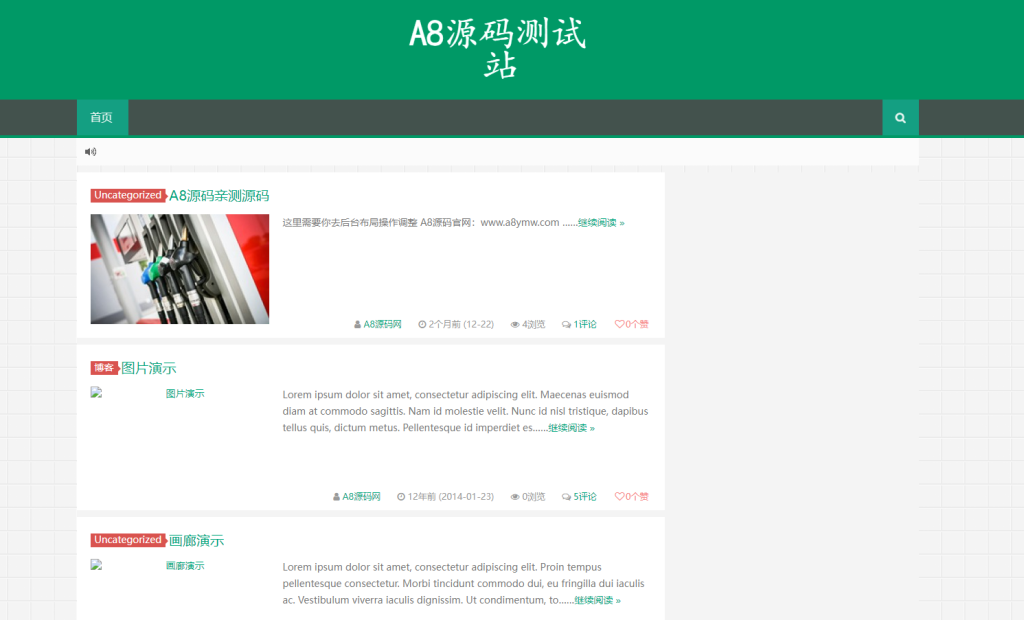
Task: Open the Uncategorized category tag
Action: click(x=127, y=195)
